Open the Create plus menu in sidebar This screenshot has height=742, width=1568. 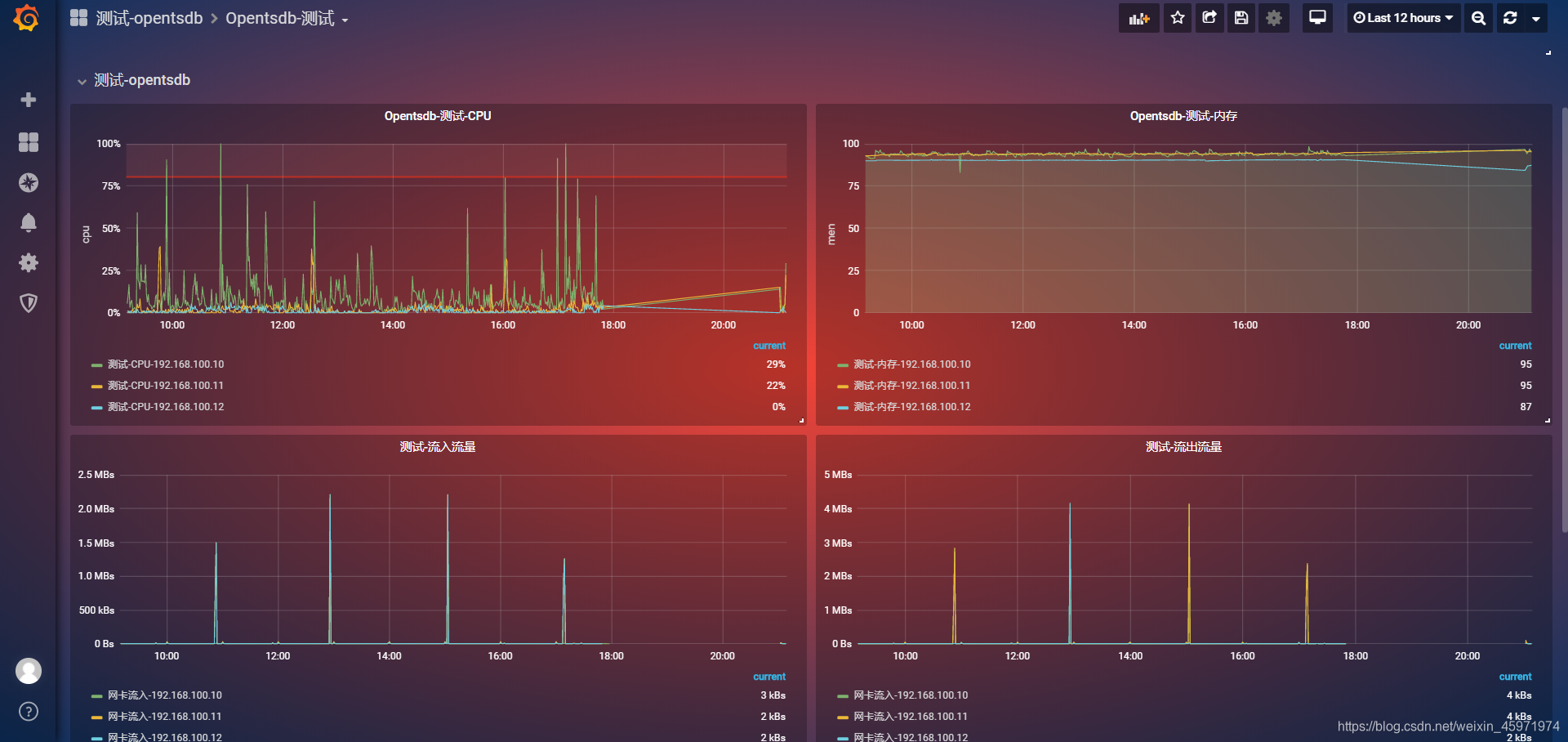pyautogui.click(x=29, y=100)
